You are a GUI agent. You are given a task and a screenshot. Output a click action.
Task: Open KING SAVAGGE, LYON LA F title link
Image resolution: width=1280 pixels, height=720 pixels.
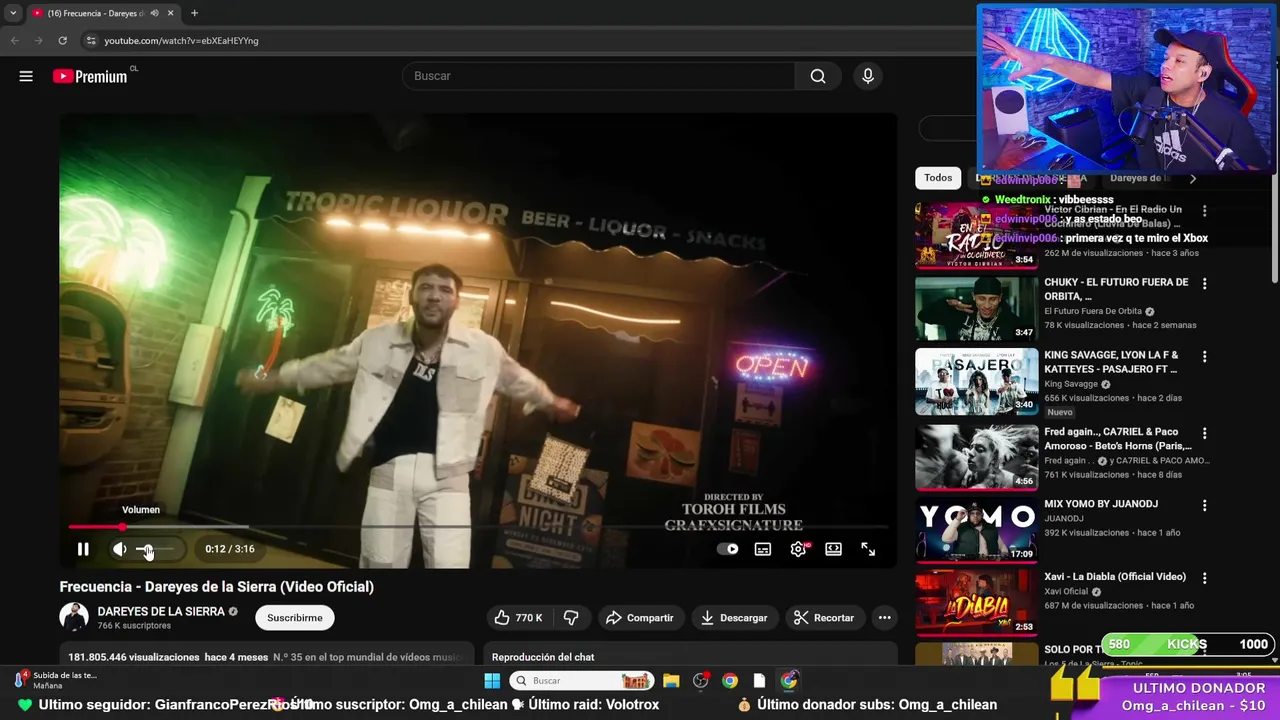click(1111, 362)
